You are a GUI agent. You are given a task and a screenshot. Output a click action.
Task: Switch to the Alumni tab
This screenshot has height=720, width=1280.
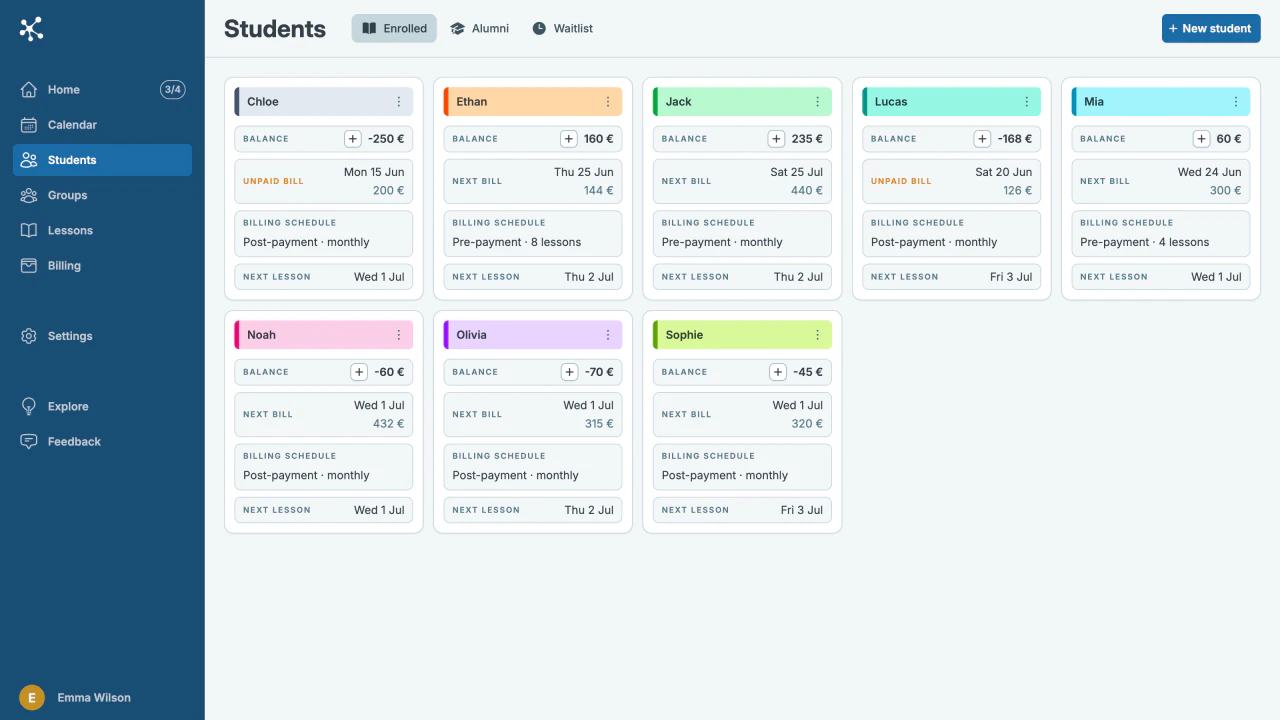[x=479, y=28]
